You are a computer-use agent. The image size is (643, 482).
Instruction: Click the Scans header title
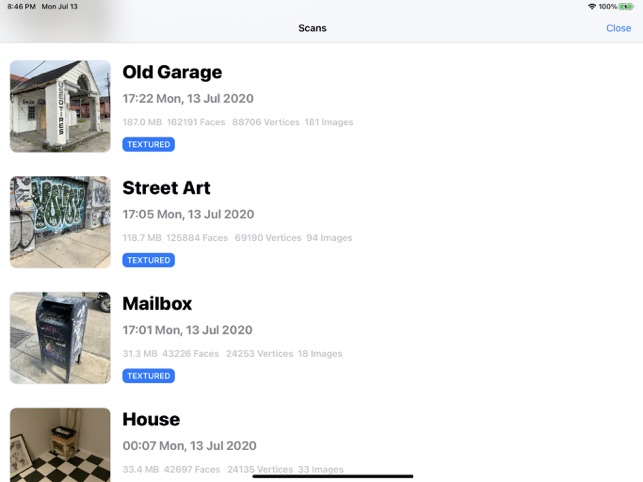[312, 28]
